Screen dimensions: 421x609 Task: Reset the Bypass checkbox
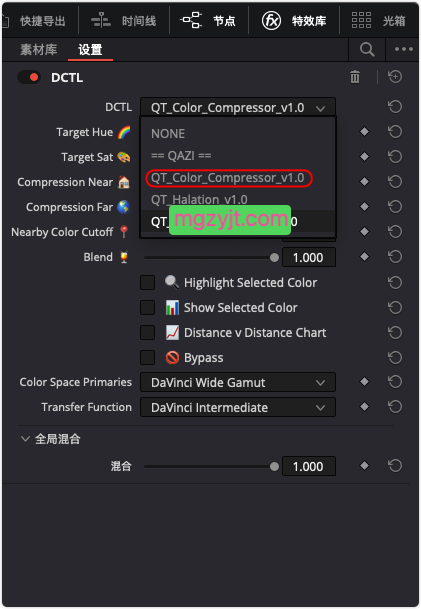pyautogui.click(x=395, y=357)
